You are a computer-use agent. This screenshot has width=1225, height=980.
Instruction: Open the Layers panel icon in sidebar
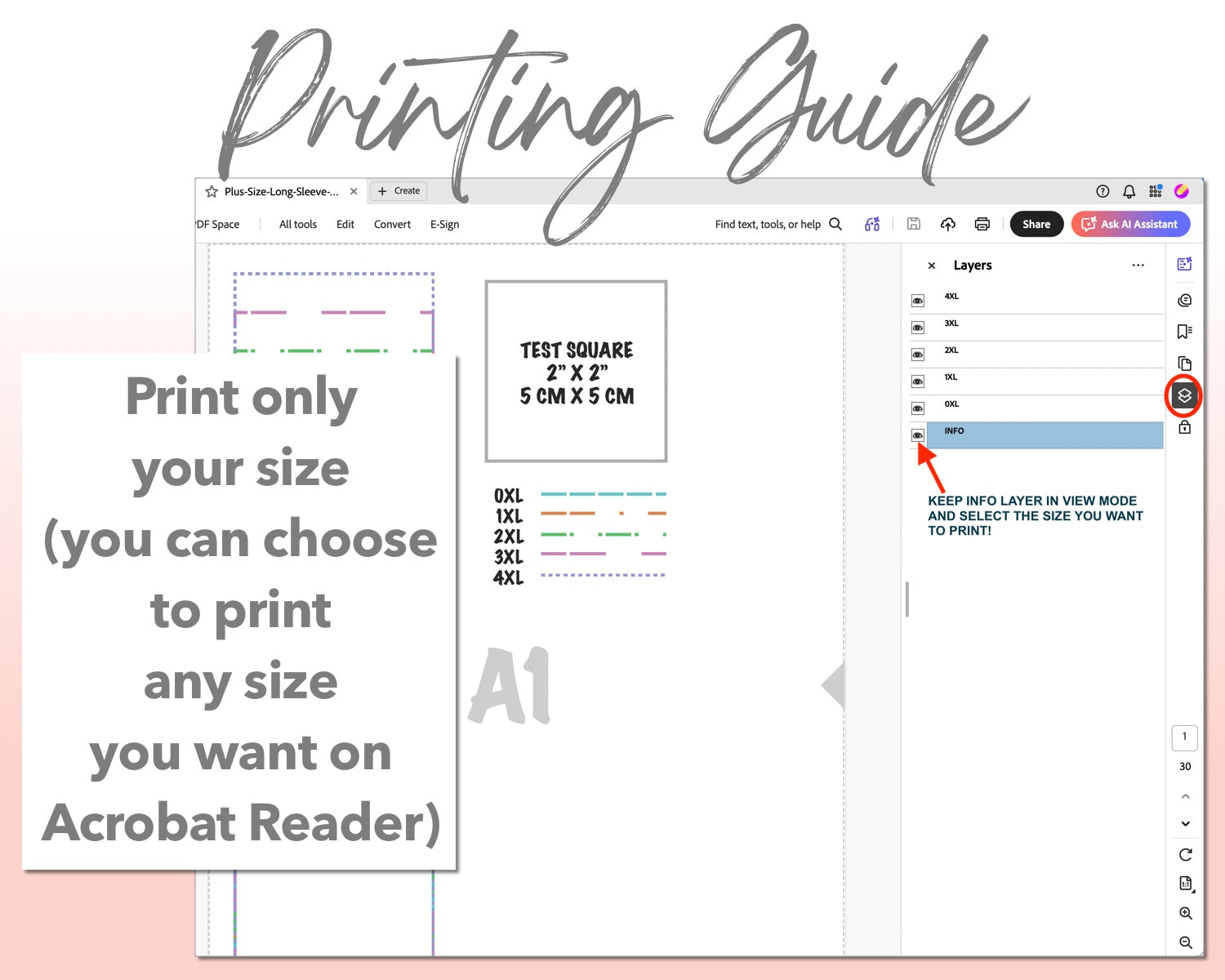click(x=1184, y=395)
